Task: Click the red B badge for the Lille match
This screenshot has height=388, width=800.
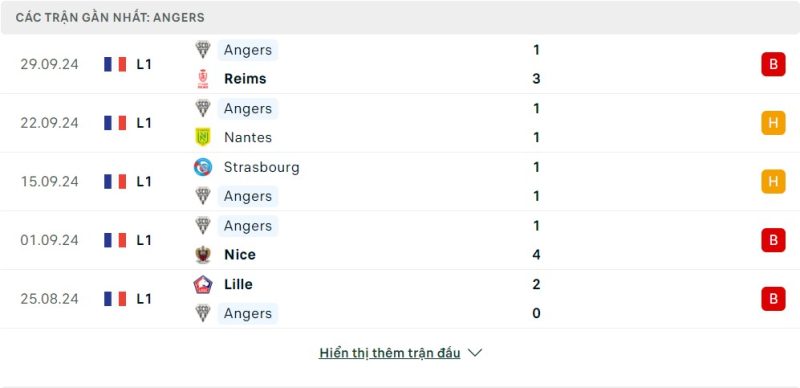Action: pyautogui.click(x=773, y=299)
